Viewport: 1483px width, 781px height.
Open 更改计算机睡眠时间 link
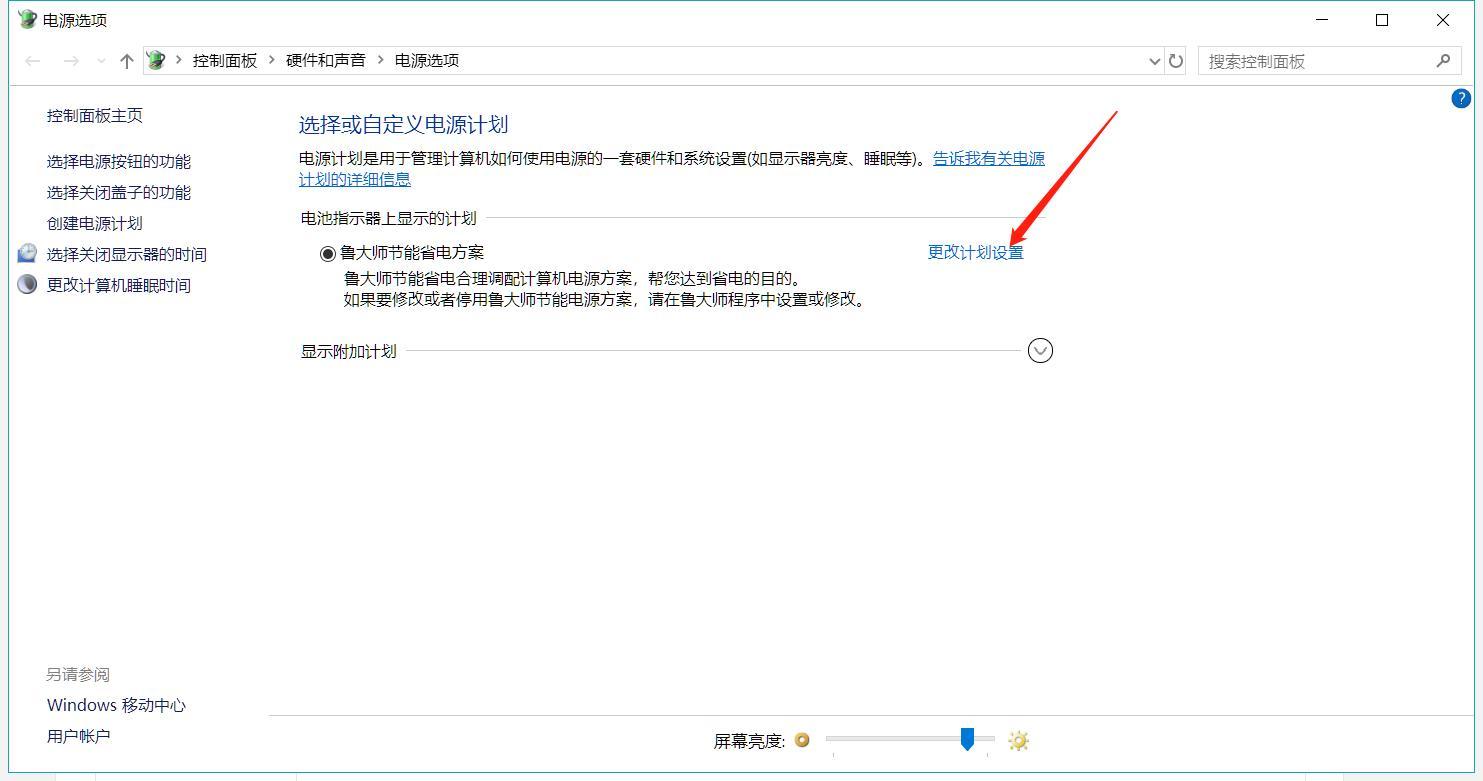click(119, 285)
